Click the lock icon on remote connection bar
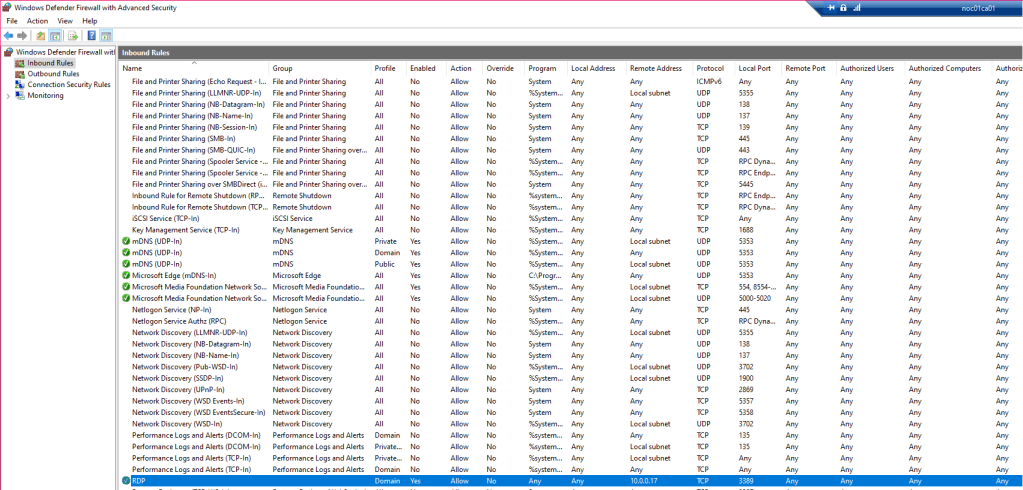 coord(843,8)
